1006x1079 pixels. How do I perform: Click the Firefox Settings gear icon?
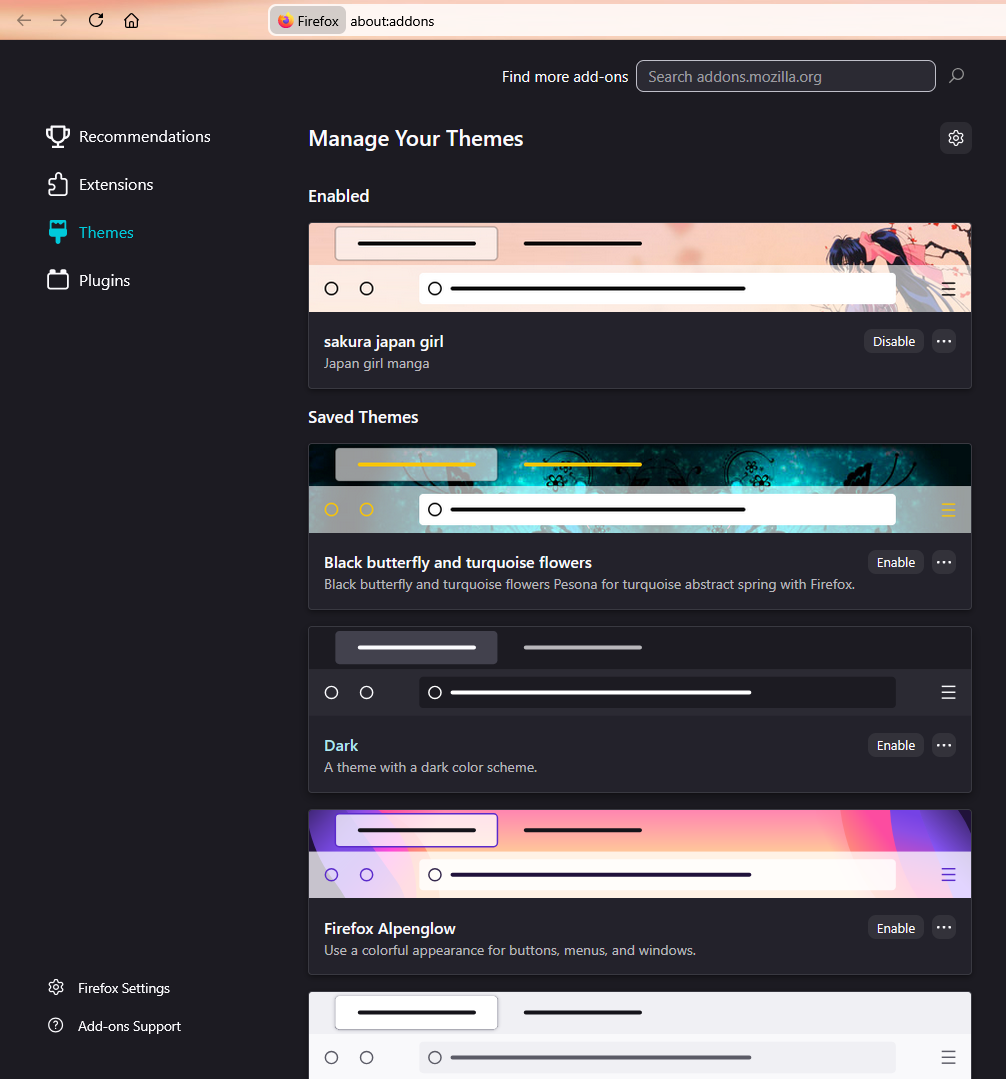coord(56,987)
